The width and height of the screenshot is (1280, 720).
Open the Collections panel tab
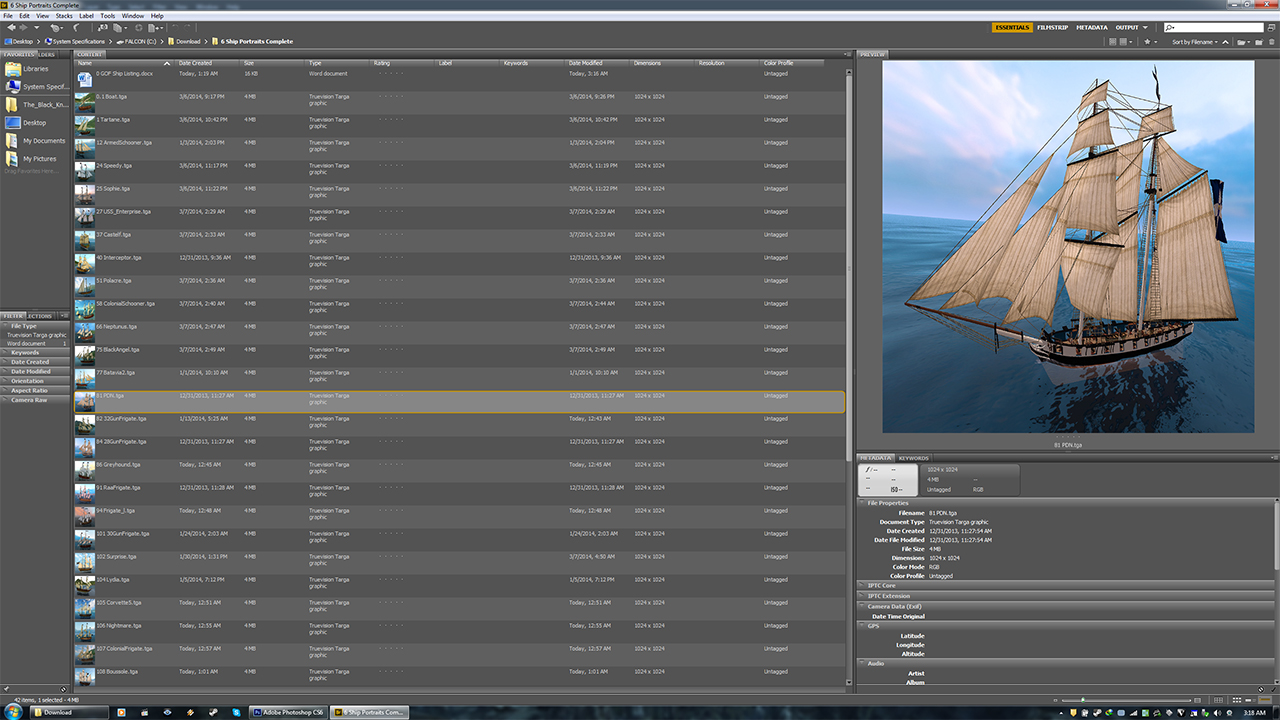[x=40, y=316]
